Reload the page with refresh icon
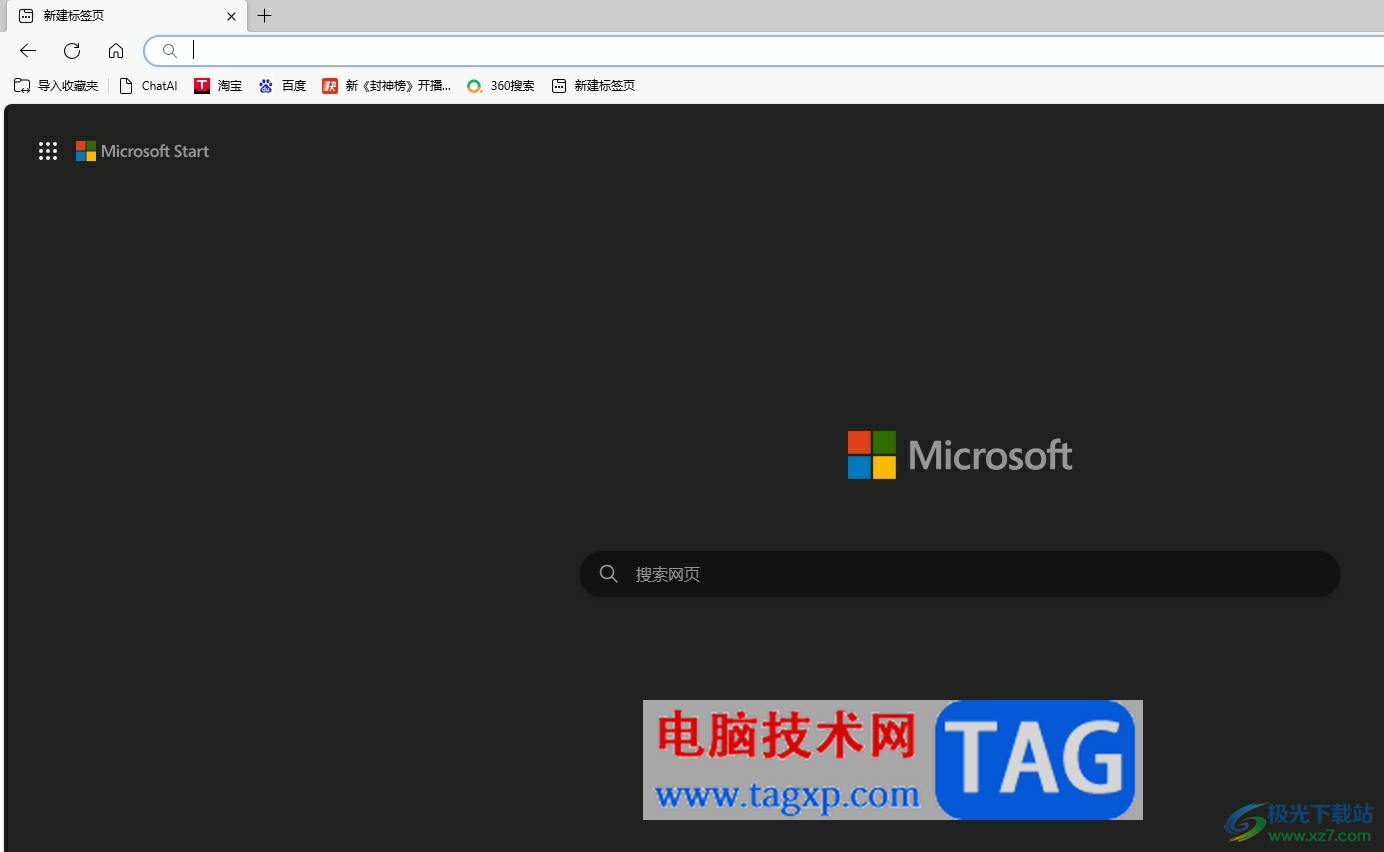The height and width of the screenshot is (852, 1384). tap(72, 50)
